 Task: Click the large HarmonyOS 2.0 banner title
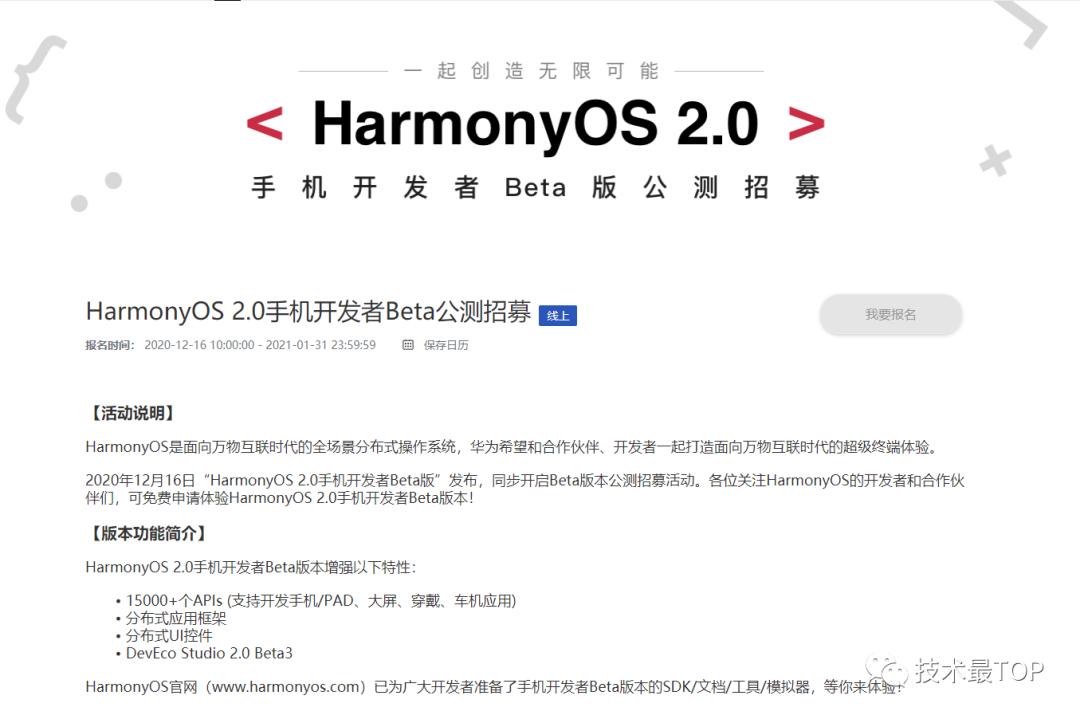[x=536, y=124]
